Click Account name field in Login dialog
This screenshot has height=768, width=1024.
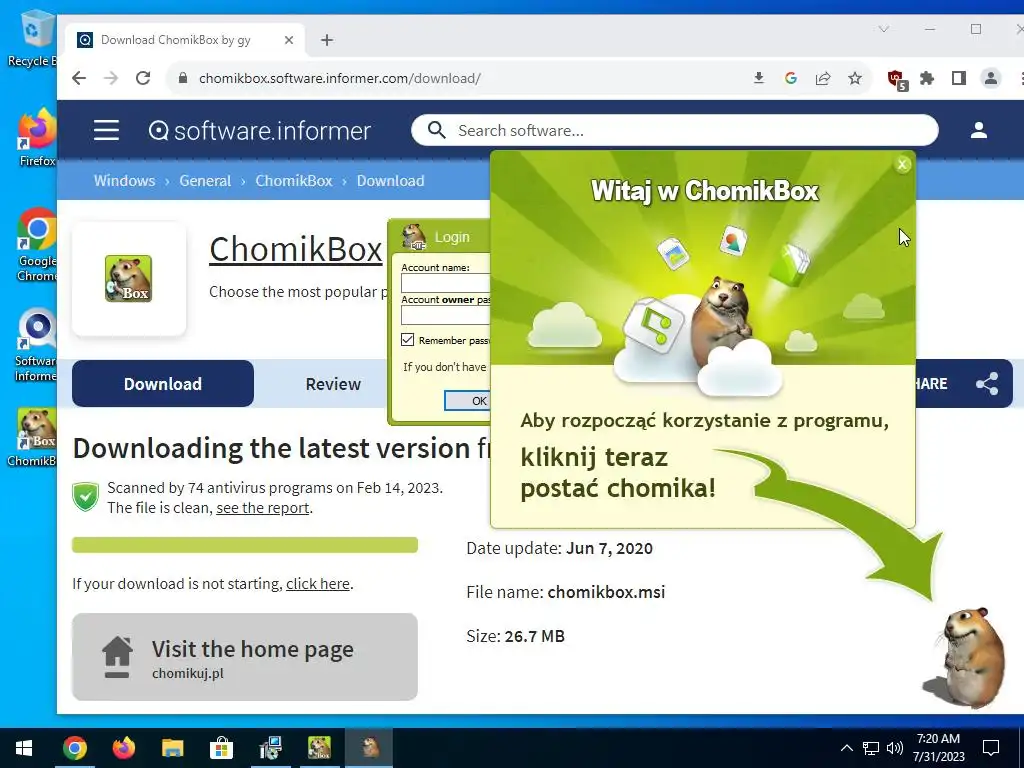pyautogui.click(x=445, y=283)
